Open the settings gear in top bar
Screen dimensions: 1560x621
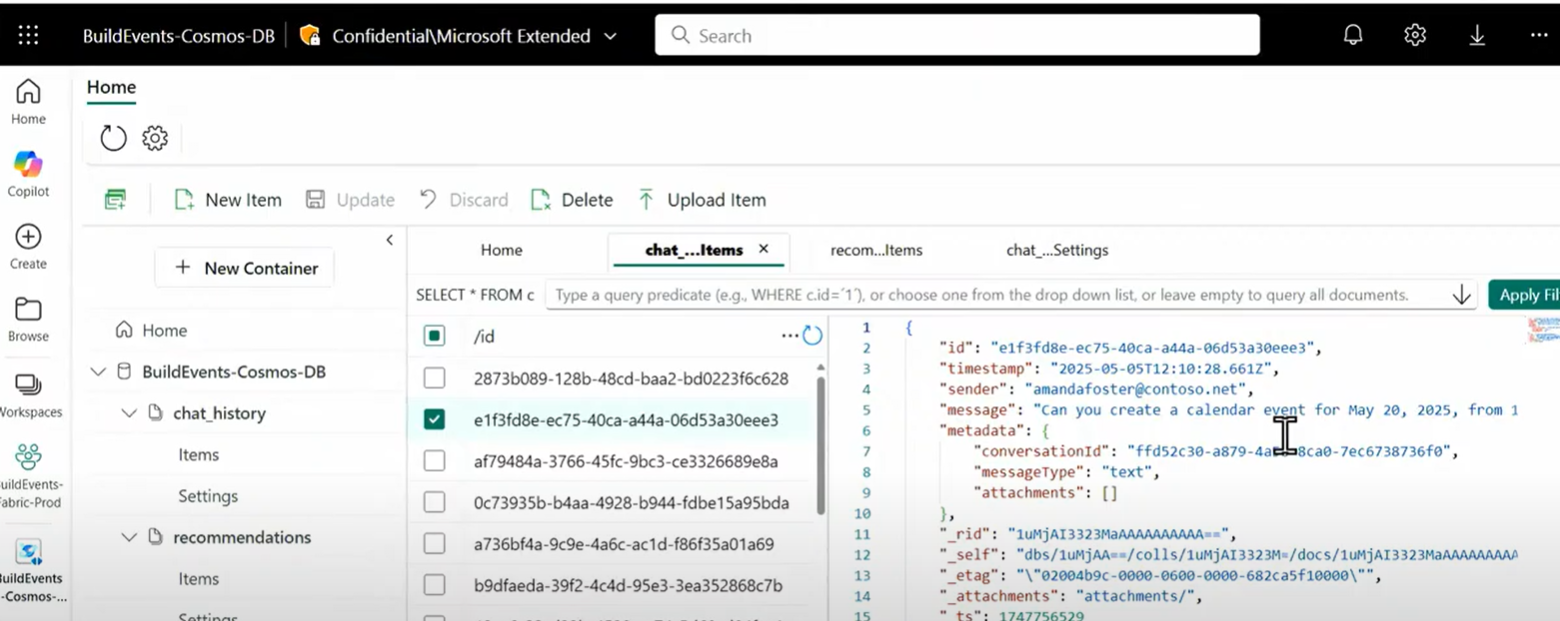tap(1415, 36)
